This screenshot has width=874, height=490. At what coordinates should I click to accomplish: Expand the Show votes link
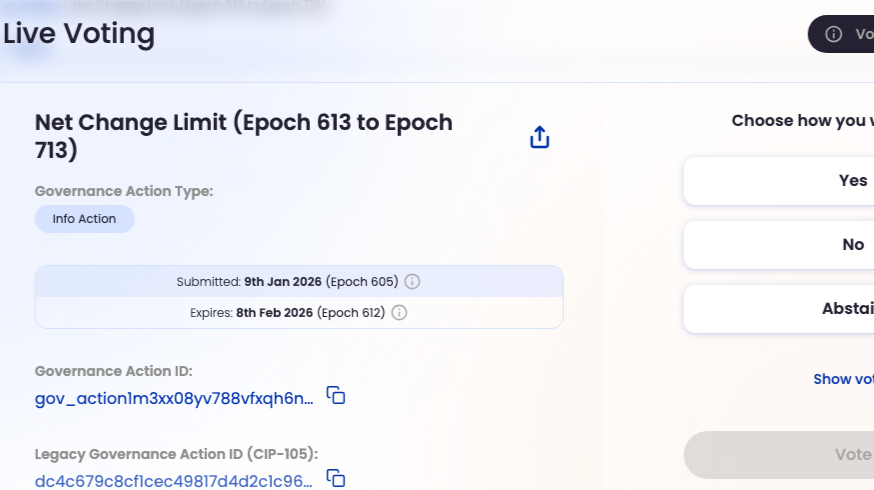tap(843, 379)
